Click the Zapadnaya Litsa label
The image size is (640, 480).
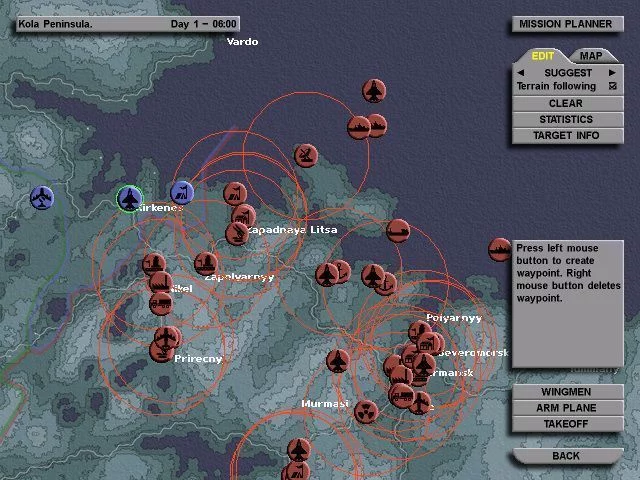tap(292, 230)
